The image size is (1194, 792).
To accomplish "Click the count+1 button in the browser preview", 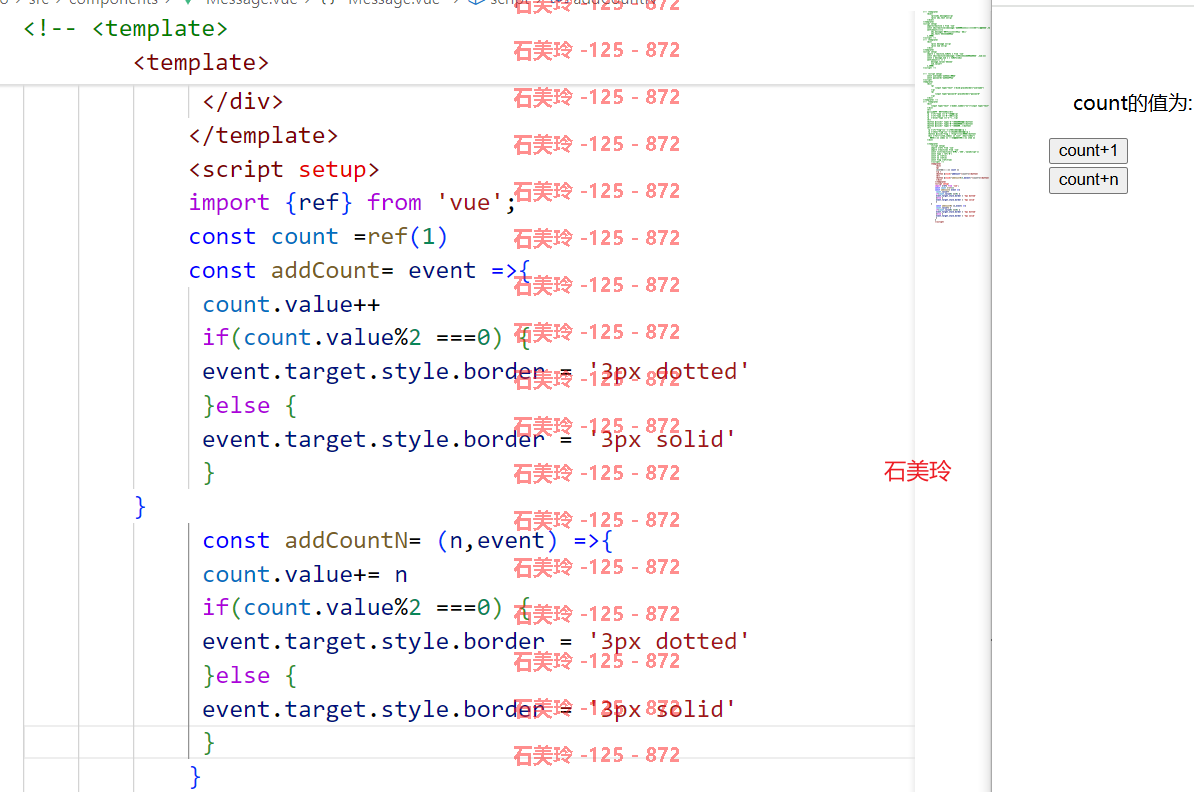I will coord(1087,151).
